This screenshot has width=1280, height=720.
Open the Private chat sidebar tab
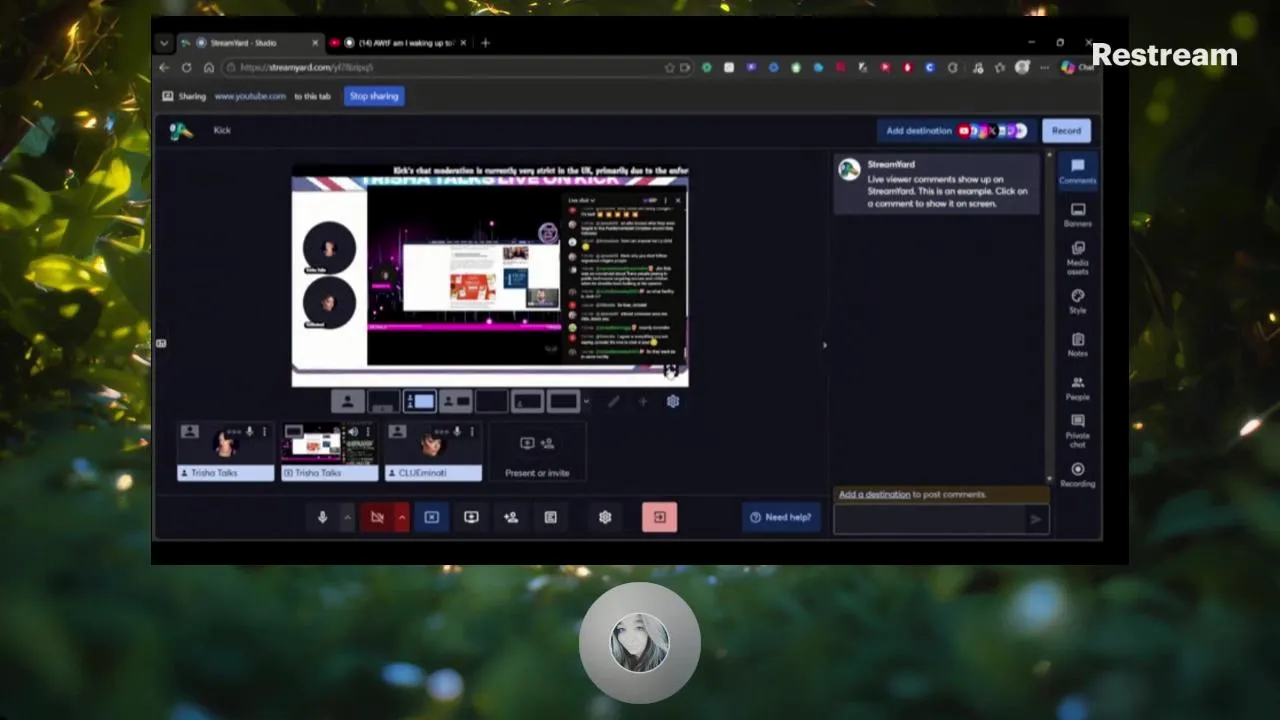[1078, 431]
